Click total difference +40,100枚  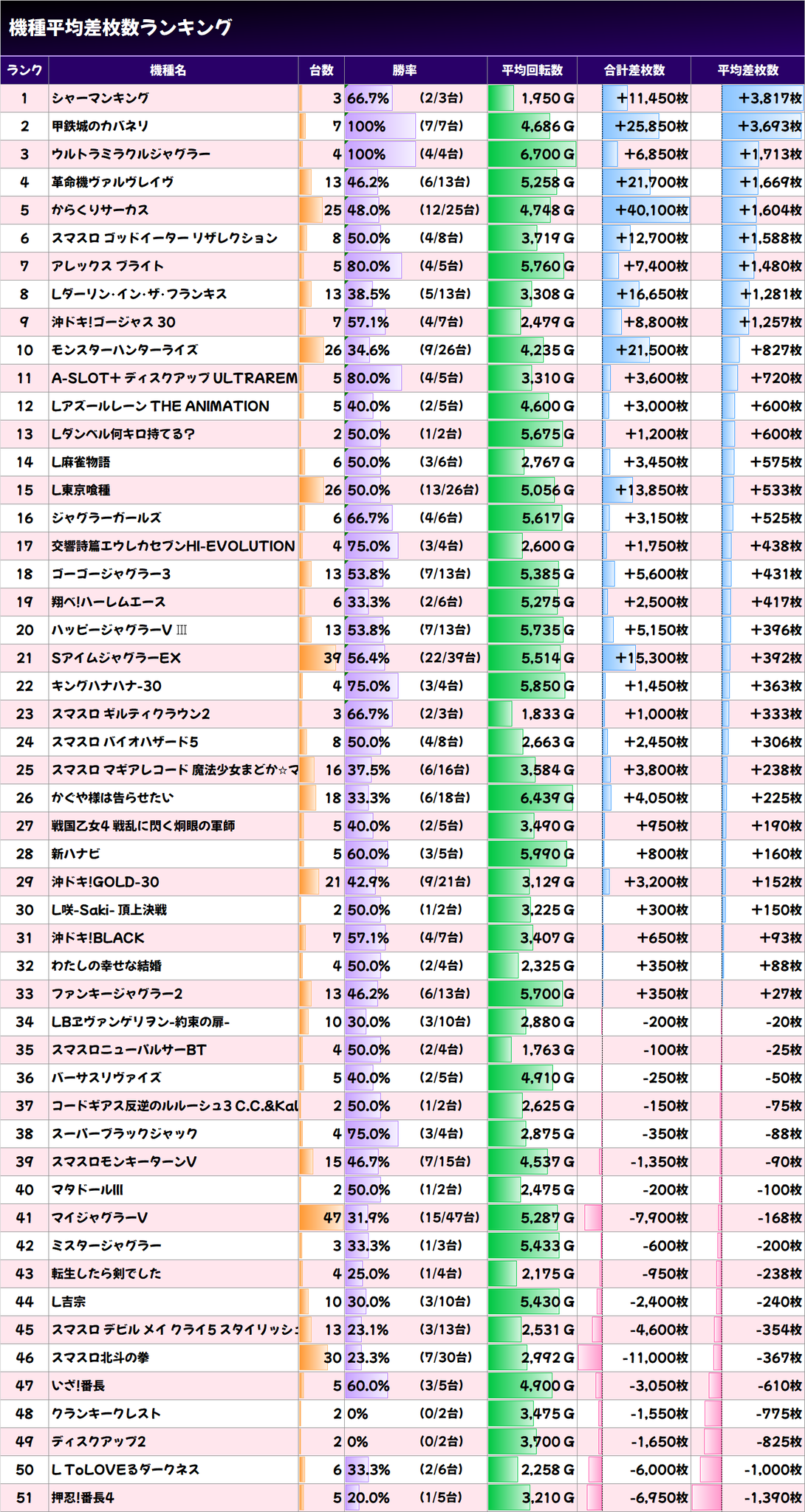coord(651,210)
